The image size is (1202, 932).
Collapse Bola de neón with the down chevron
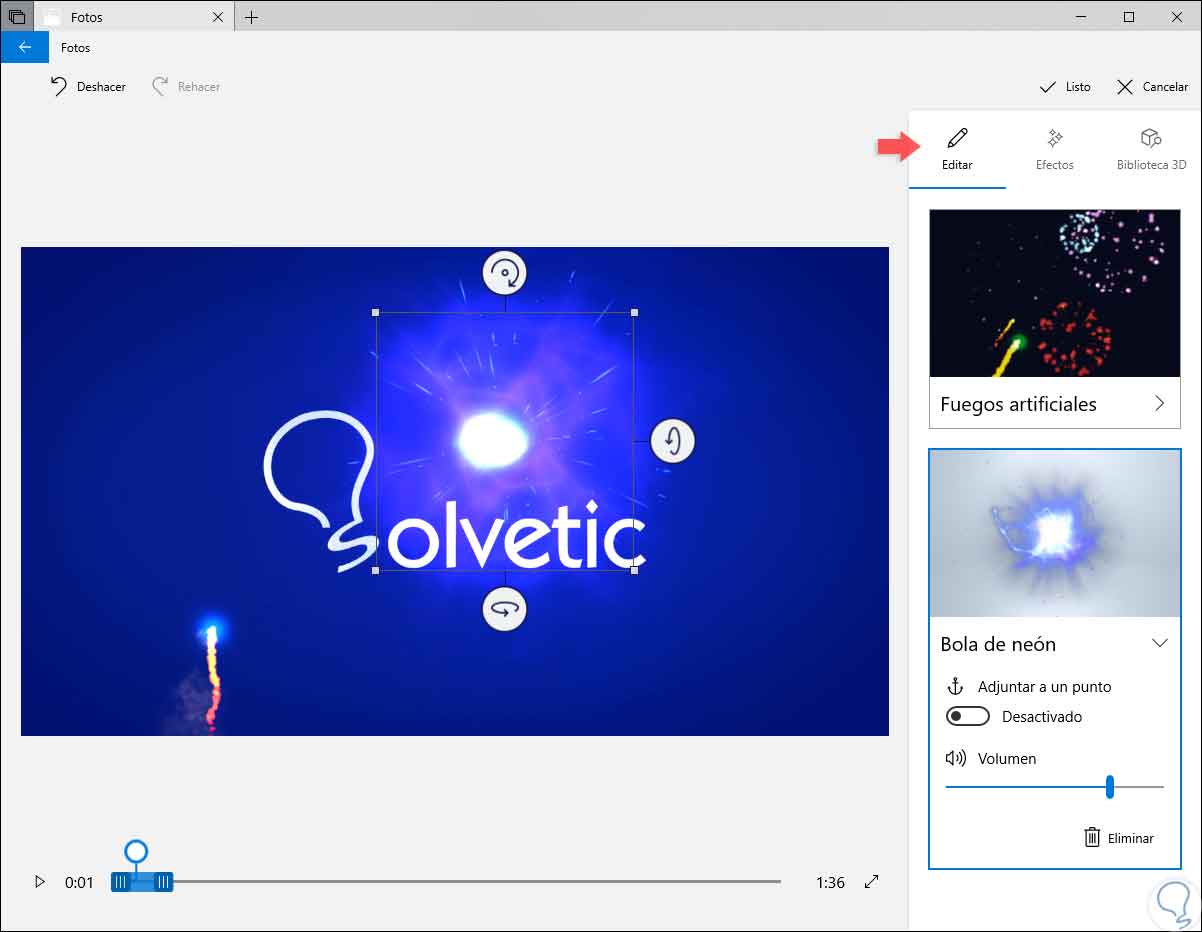[1160, 643]
